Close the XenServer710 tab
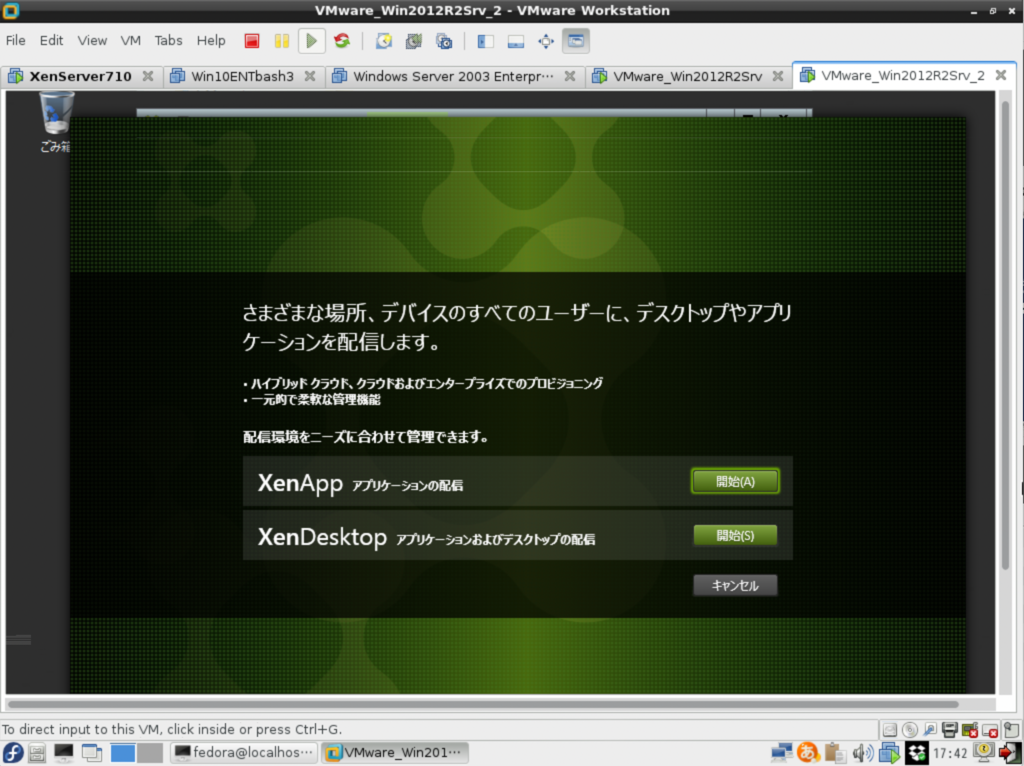The height and width of the screenshot is (766, 1024). pos(148,76)
